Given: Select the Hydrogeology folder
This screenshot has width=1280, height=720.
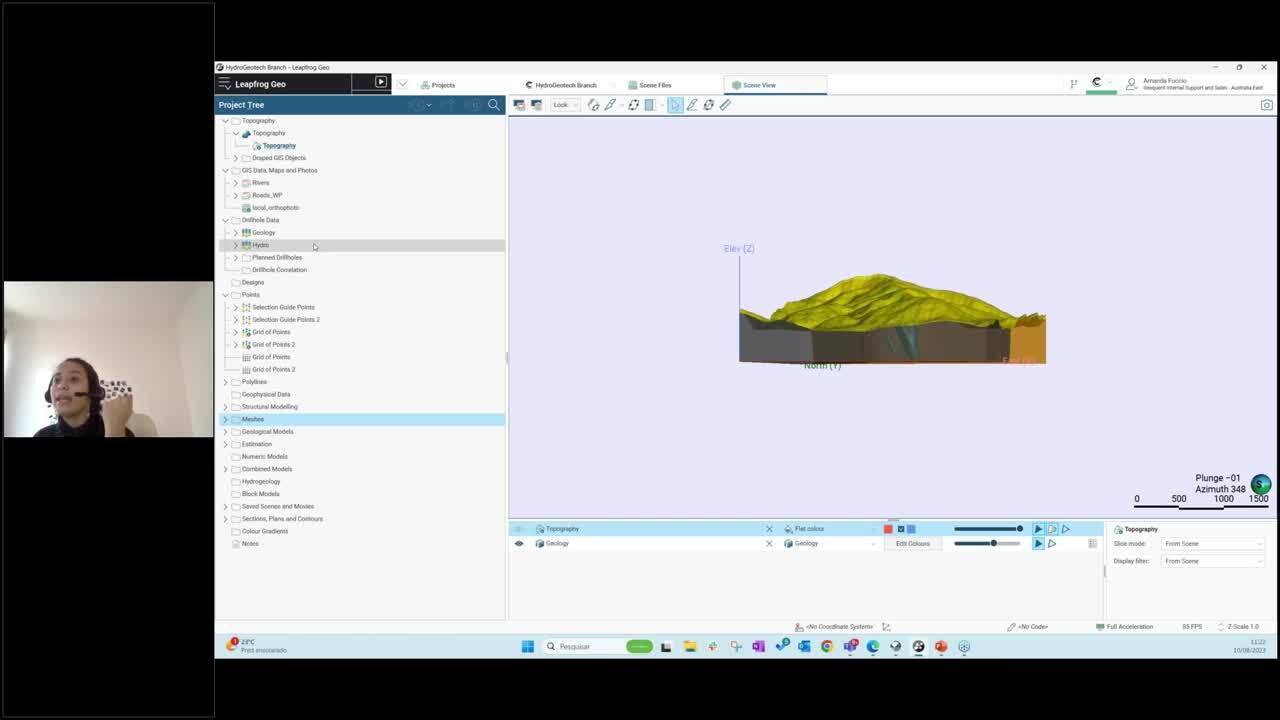Looking at the screenshot, I should tap(260, 481).
